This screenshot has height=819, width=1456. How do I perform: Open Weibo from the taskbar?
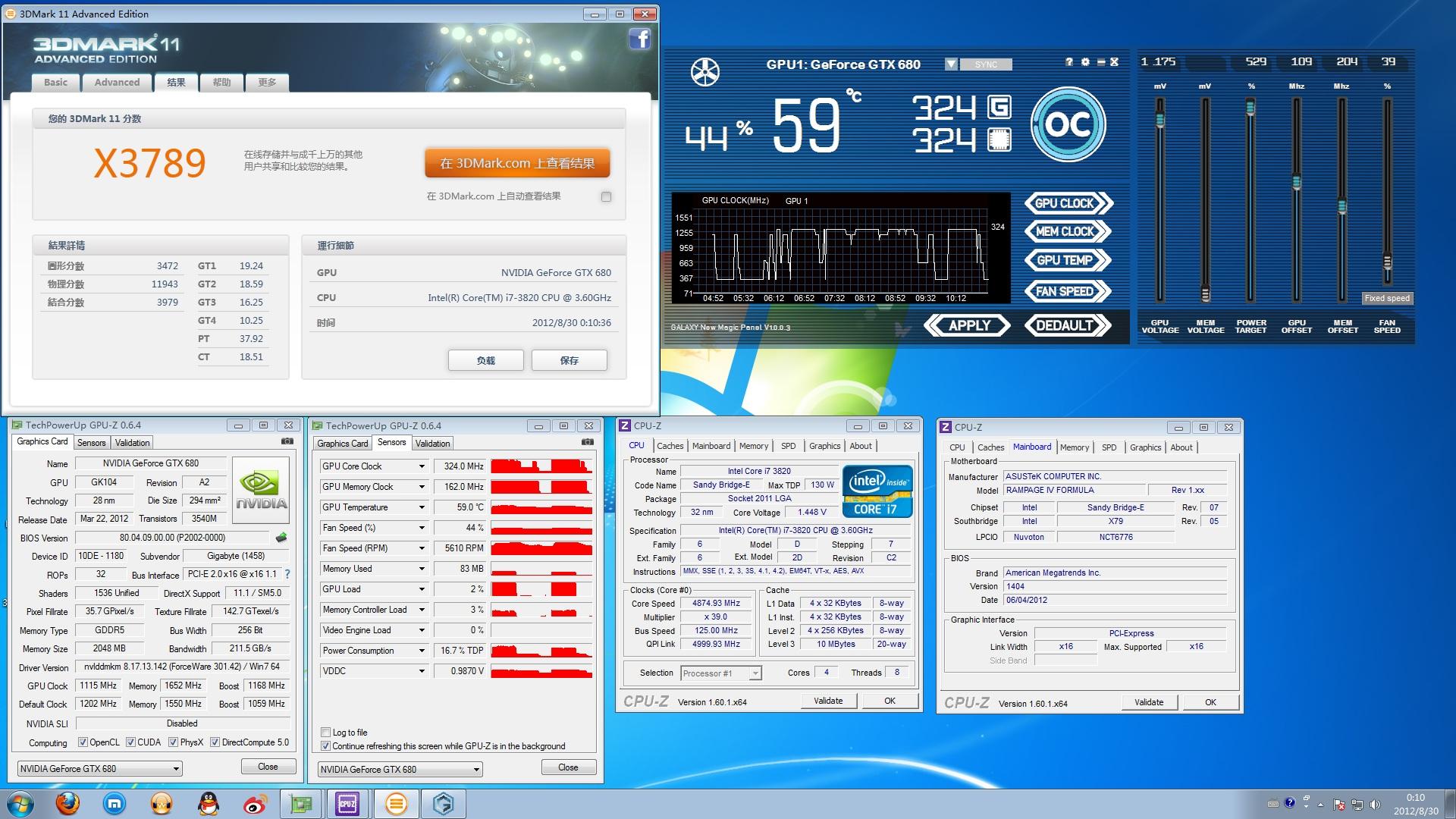click(255, 804)
